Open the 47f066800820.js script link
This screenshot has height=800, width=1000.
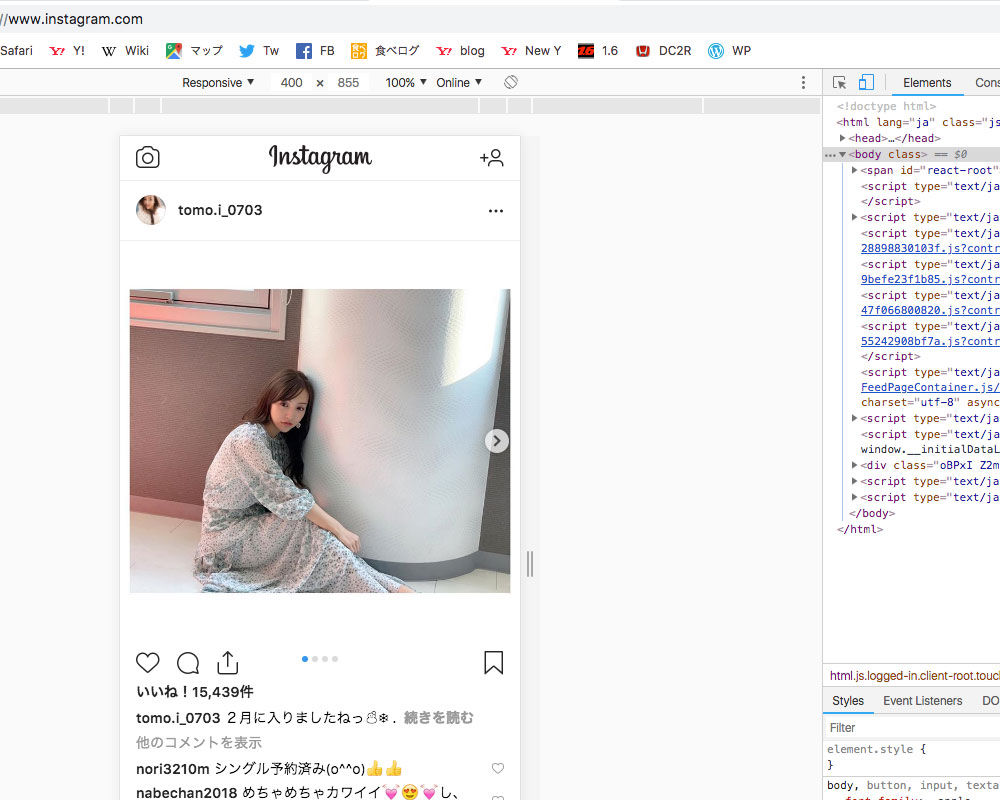[930, 310]
